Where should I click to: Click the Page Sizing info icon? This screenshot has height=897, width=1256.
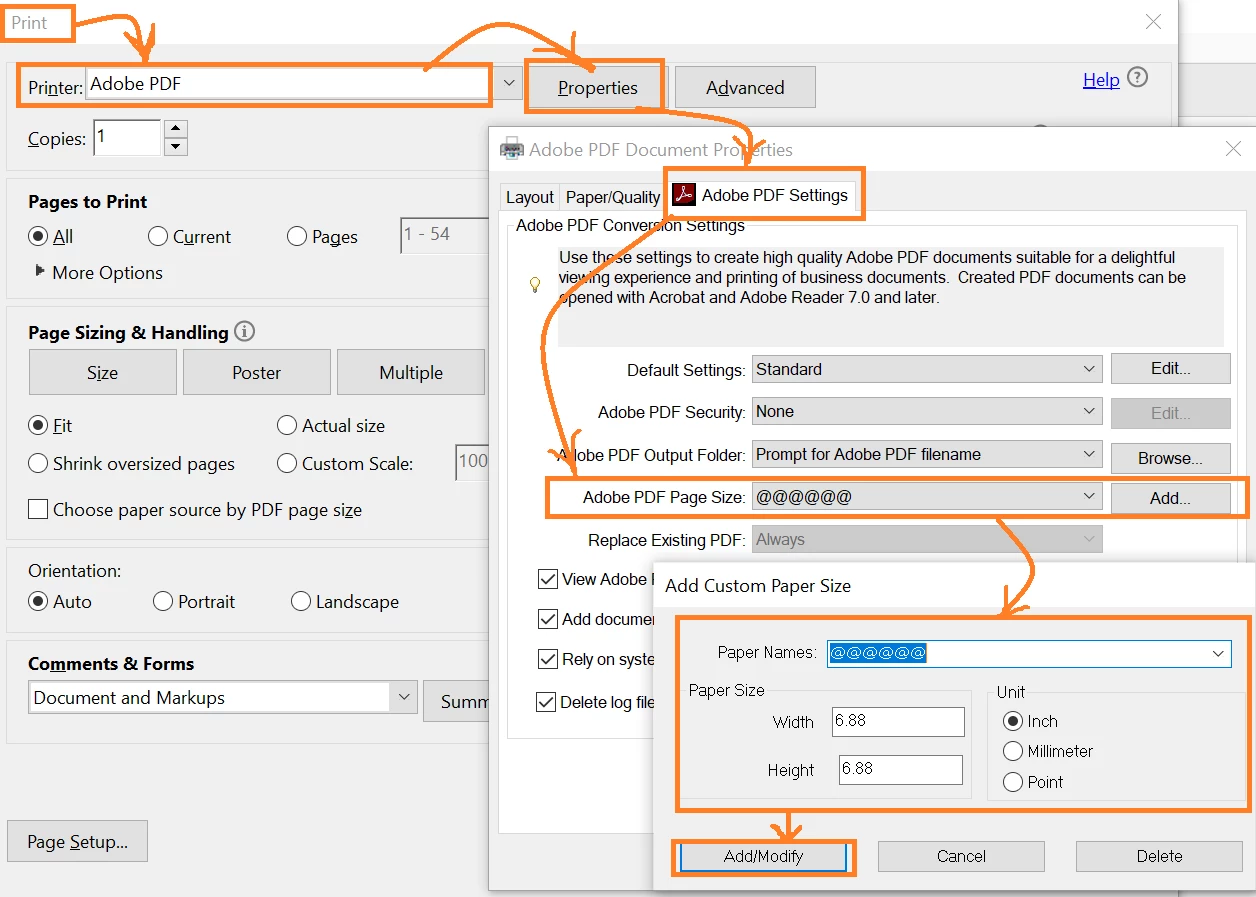pos(244,331)
